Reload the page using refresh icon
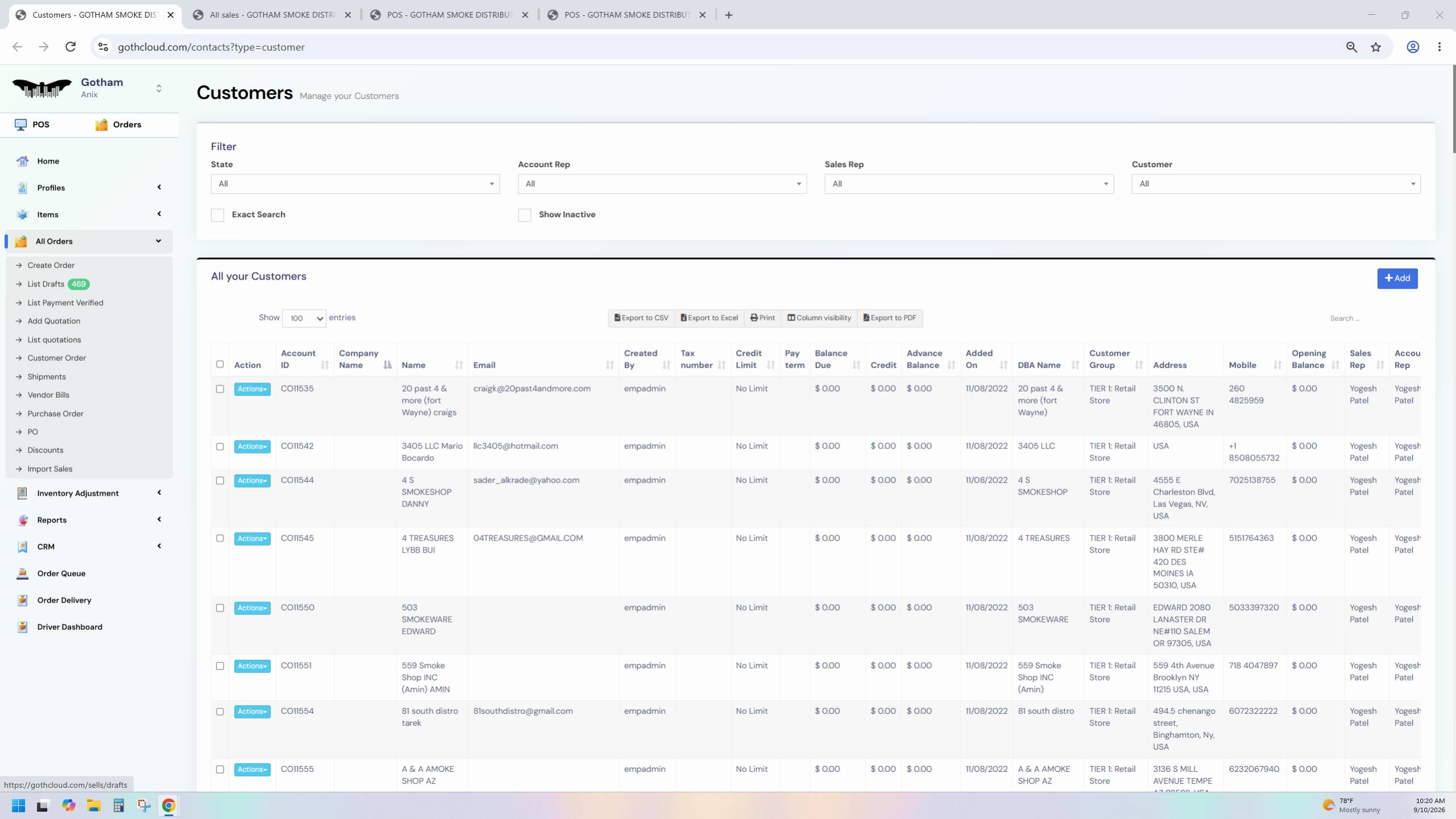1456x819 pixels. click(x=70, y=47)
